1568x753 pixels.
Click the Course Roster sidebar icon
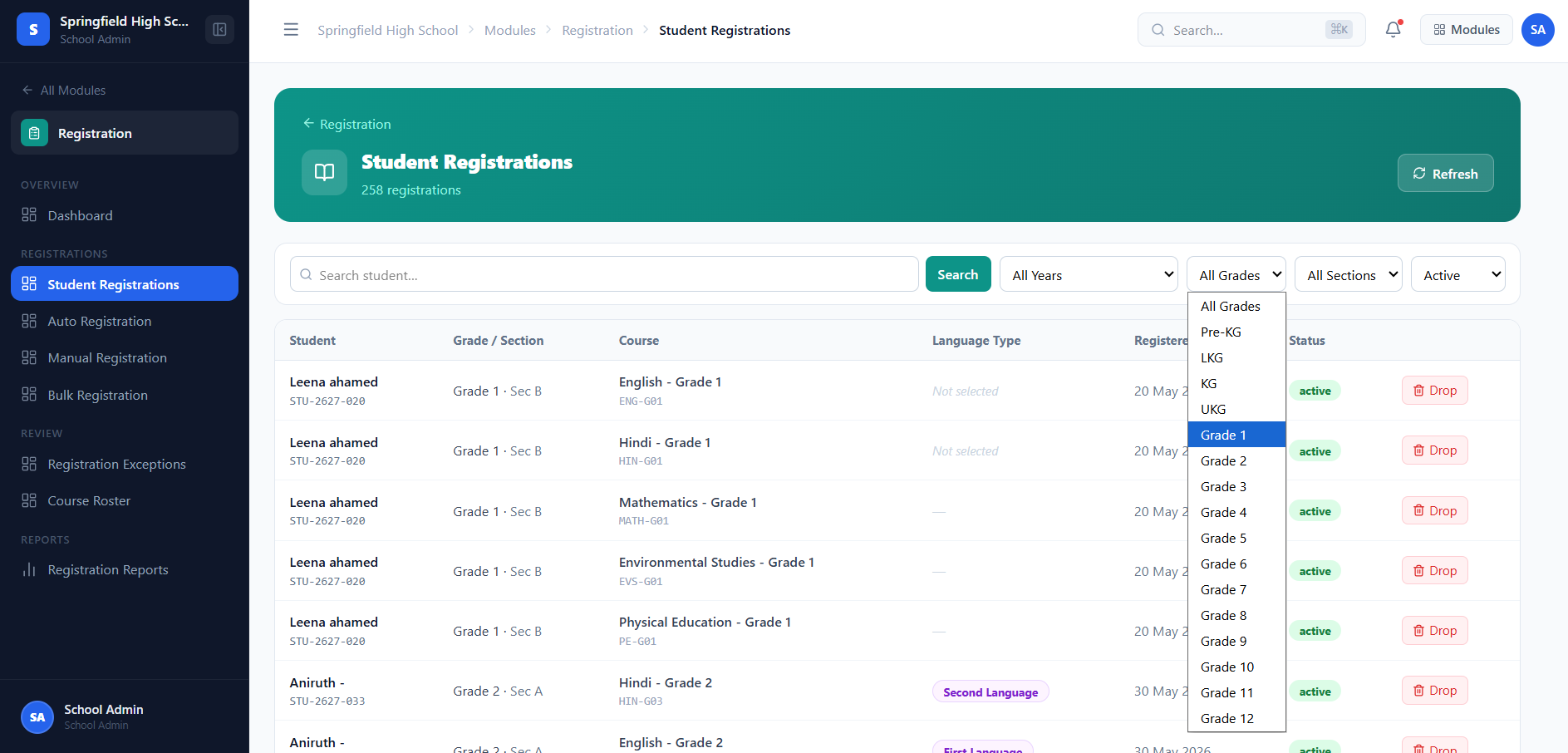click(x=29, y=500)
